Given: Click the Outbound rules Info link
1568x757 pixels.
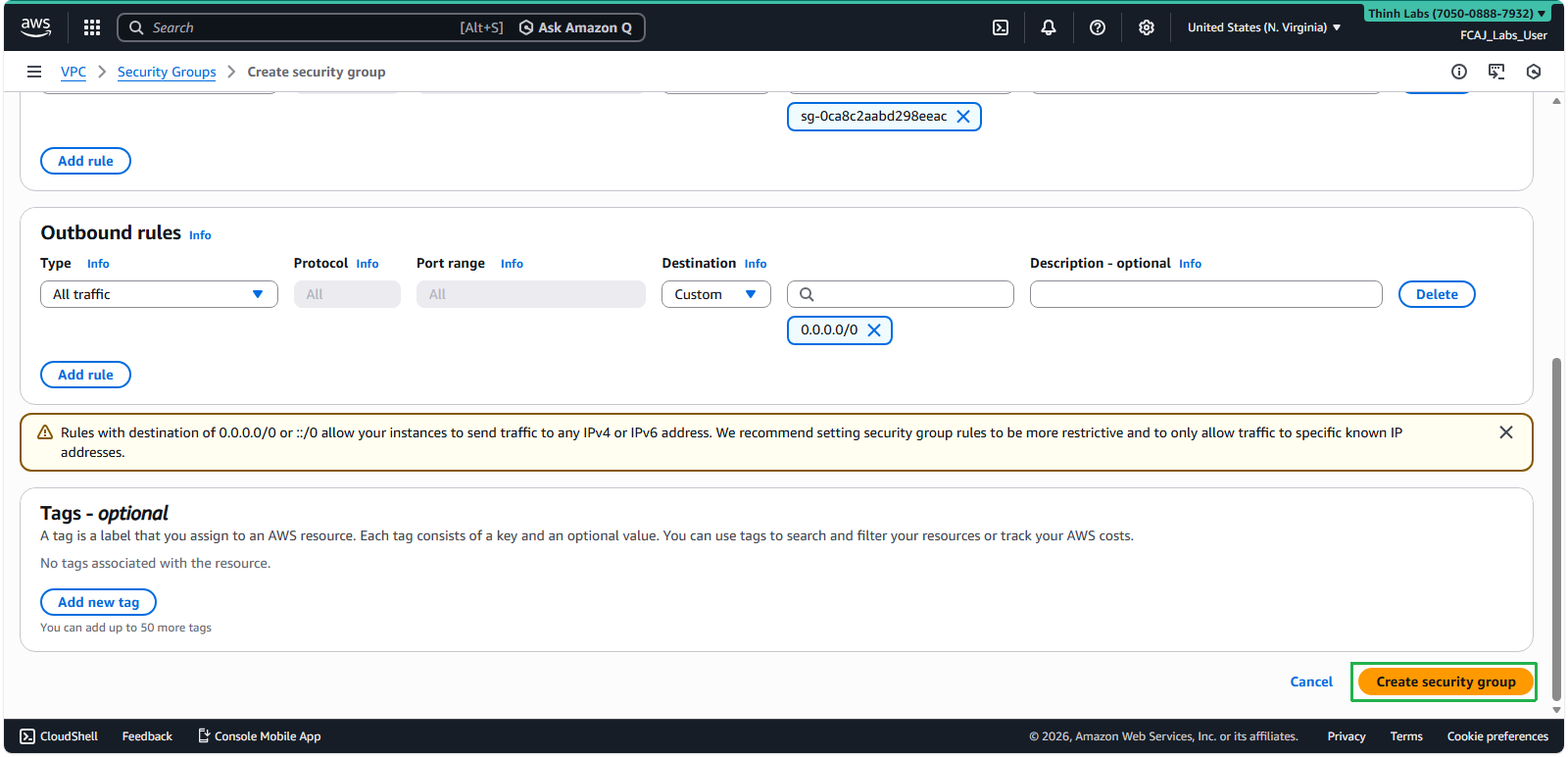Looking at the screenshot, I should coord(200,235).
